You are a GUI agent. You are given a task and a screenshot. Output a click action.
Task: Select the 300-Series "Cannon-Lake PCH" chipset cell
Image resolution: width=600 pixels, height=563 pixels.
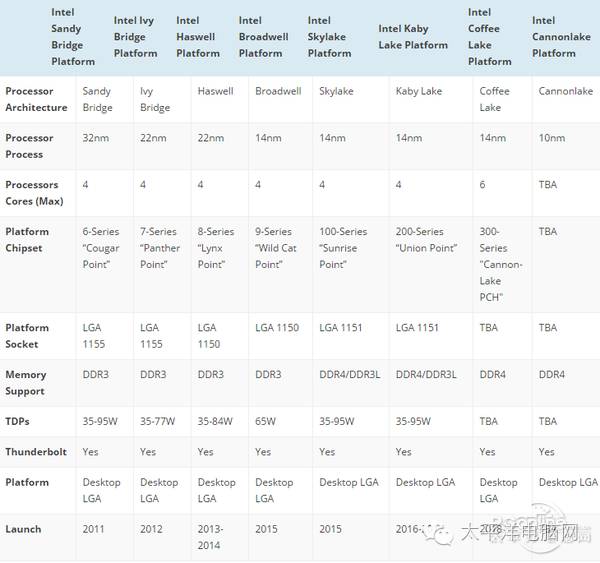[x=501, y=264]
